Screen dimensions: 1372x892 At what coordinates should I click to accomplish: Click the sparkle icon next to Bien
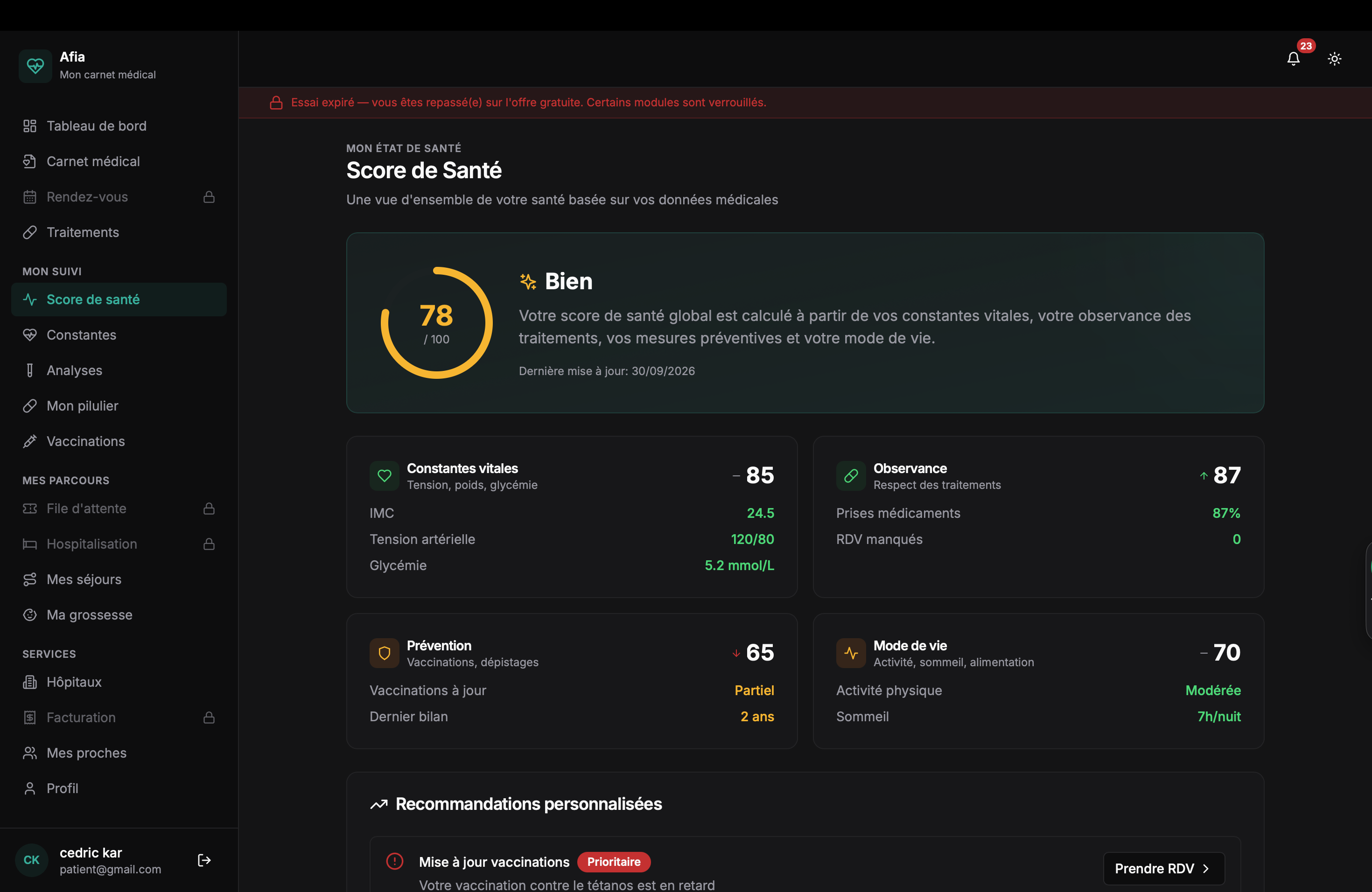[x=527, y=281]
